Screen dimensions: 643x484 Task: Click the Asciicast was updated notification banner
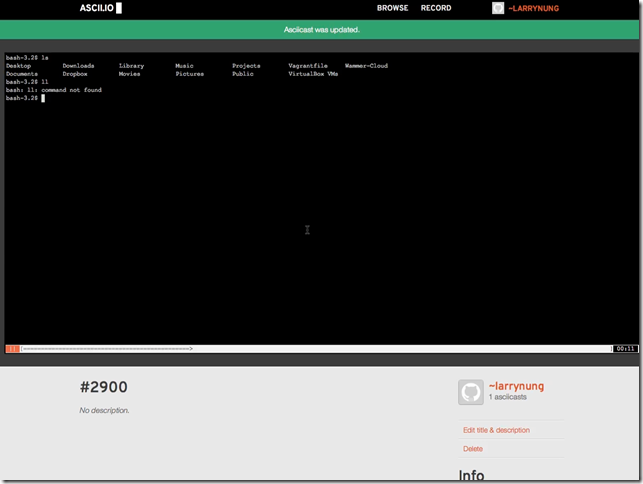pos(320,30)
